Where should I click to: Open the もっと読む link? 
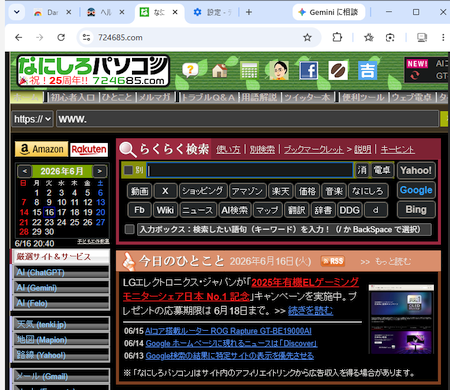[x=393, y=261]
